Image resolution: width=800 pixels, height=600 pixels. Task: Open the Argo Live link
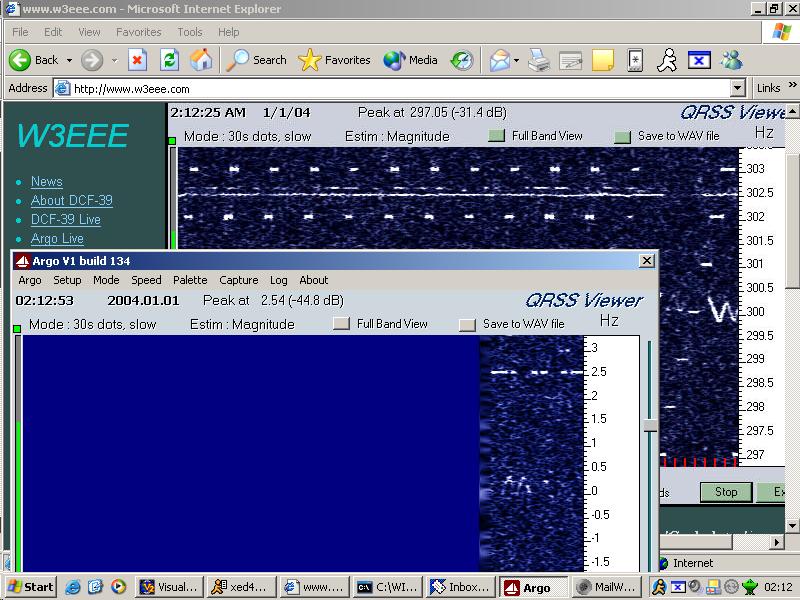tap(57, 238)
